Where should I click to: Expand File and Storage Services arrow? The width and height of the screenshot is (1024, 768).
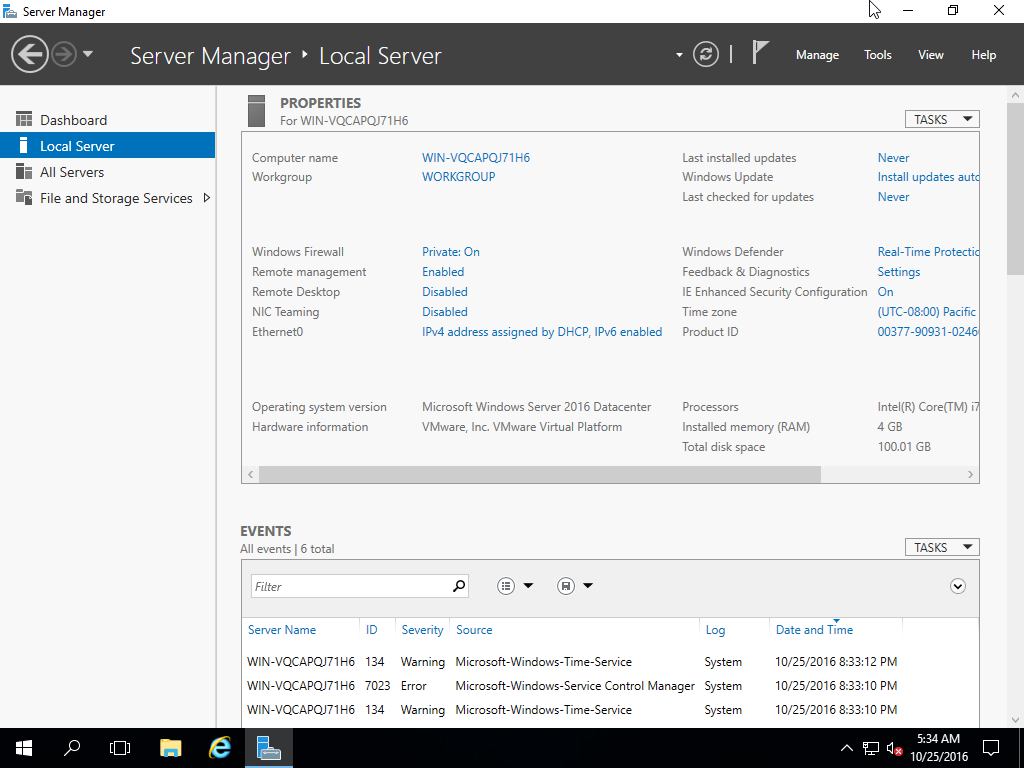[x=206, y=197]
